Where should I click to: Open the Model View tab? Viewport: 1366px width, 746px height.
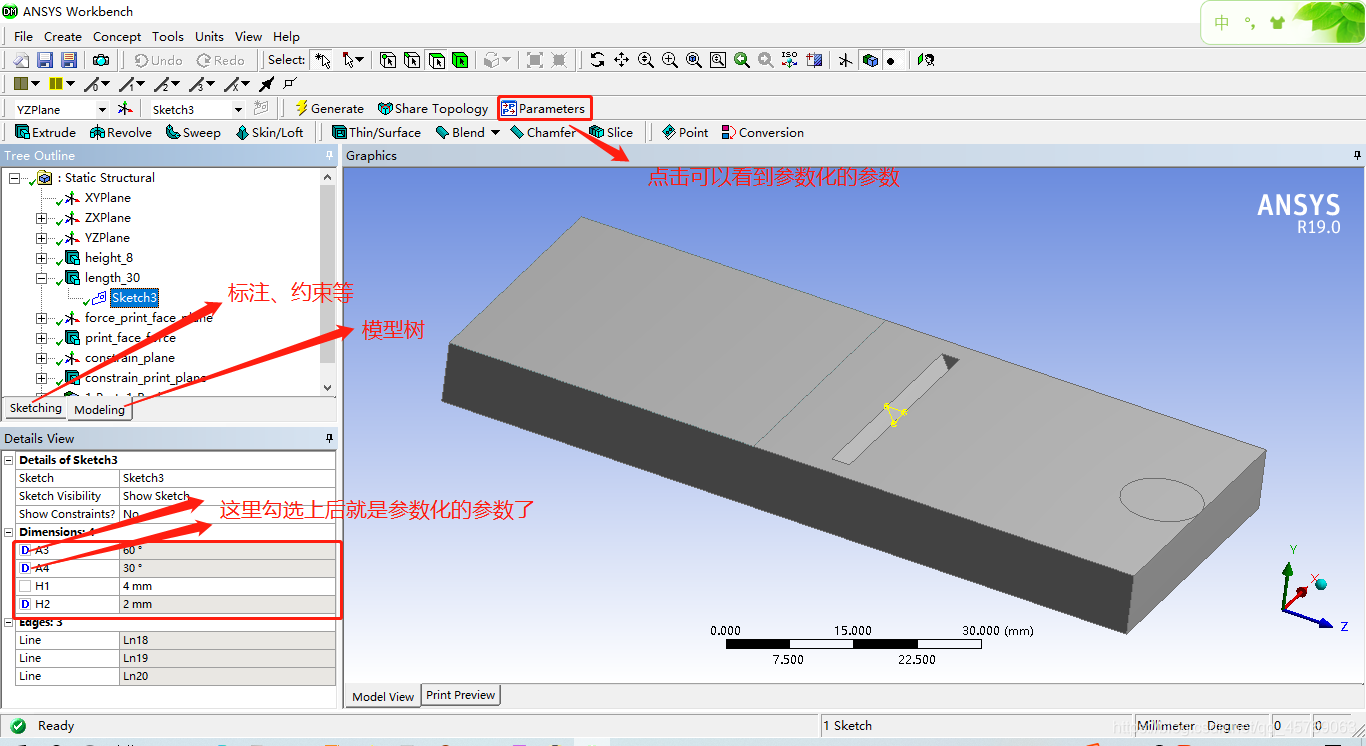383,696
